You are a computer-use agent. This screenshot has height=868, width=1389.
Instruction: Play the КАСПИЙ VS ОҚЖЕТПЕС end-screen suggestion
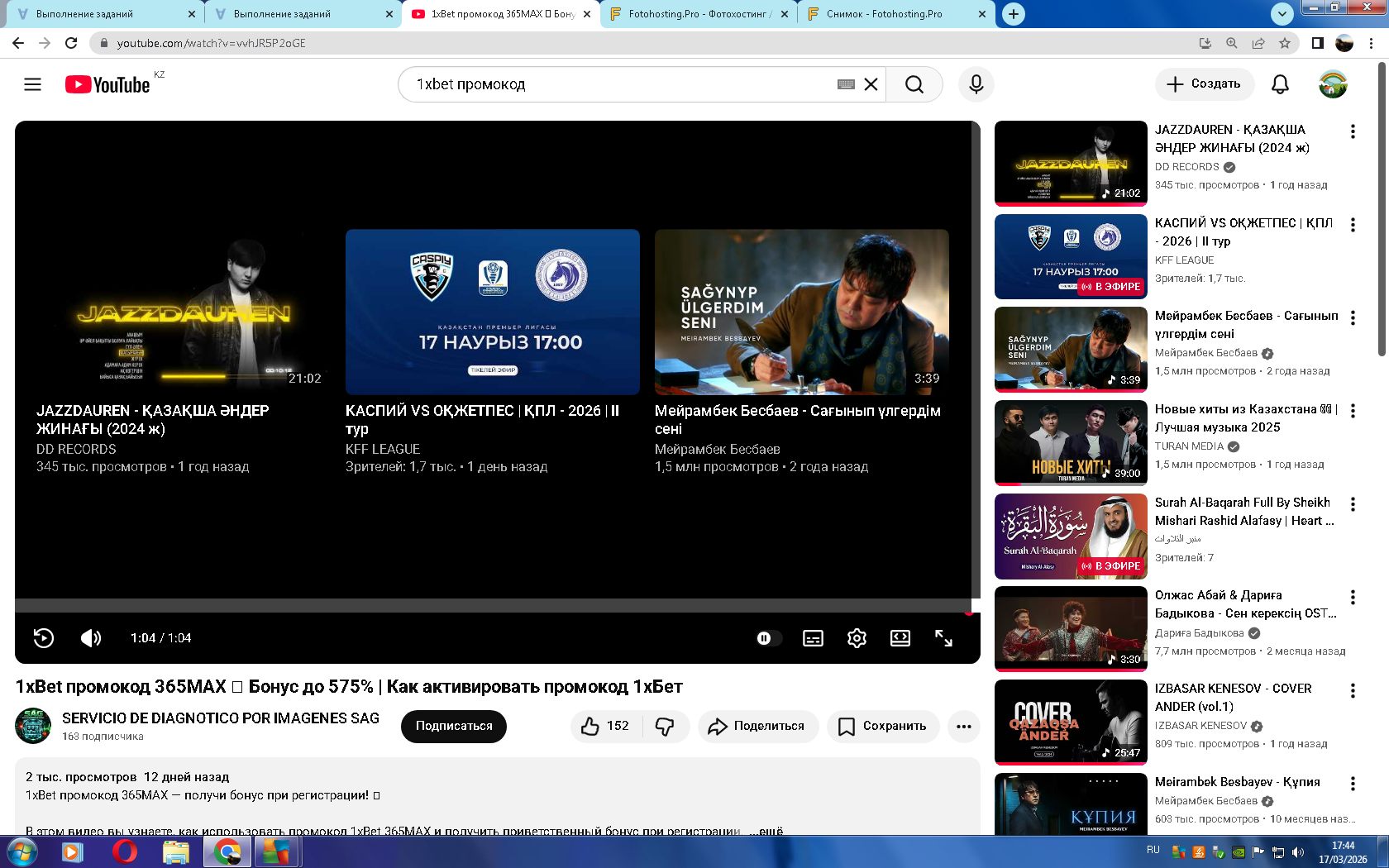(x=493, y=312)
